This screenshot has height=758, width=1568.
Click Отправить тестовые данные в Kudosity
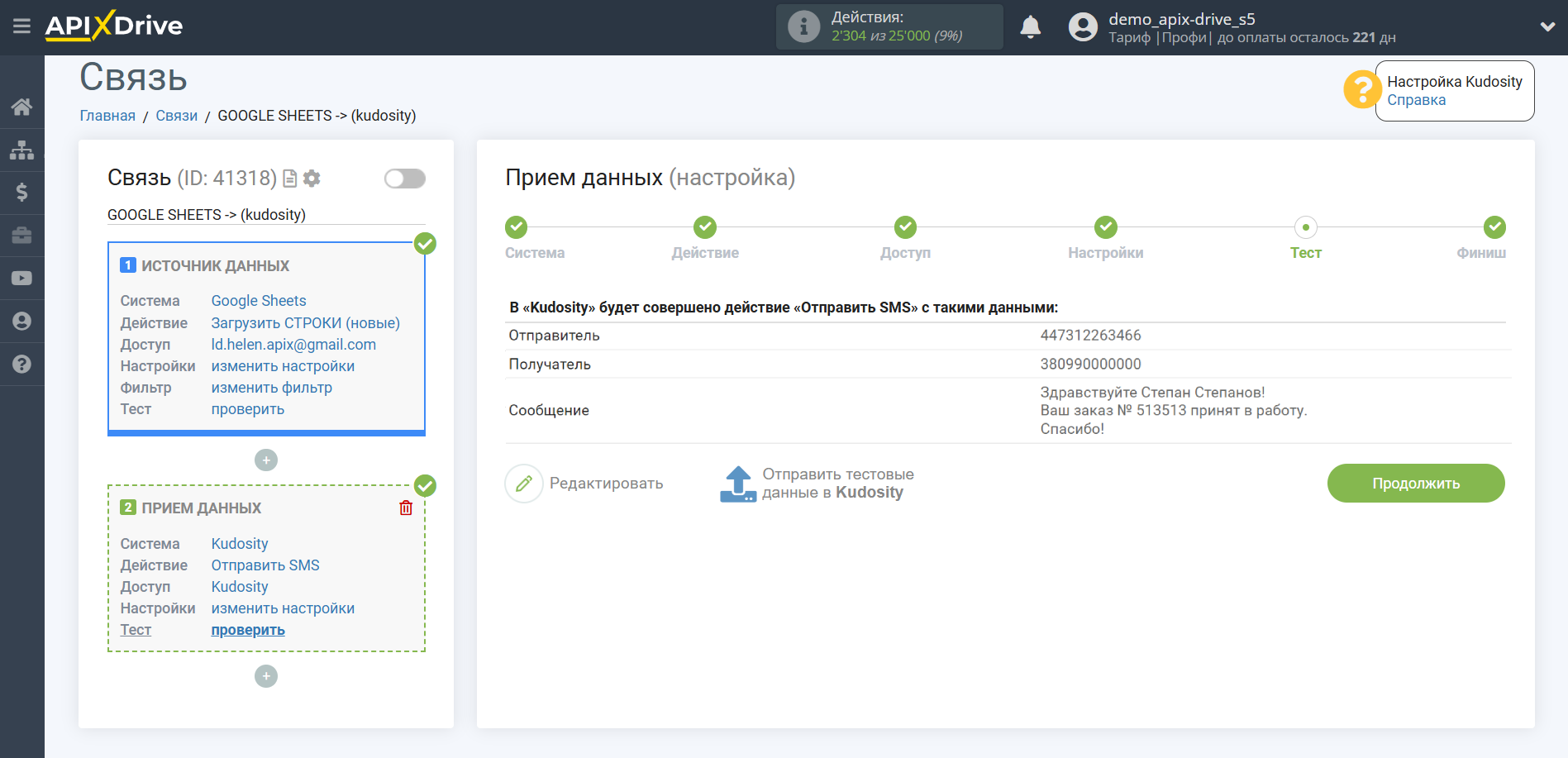pos(838,484)
